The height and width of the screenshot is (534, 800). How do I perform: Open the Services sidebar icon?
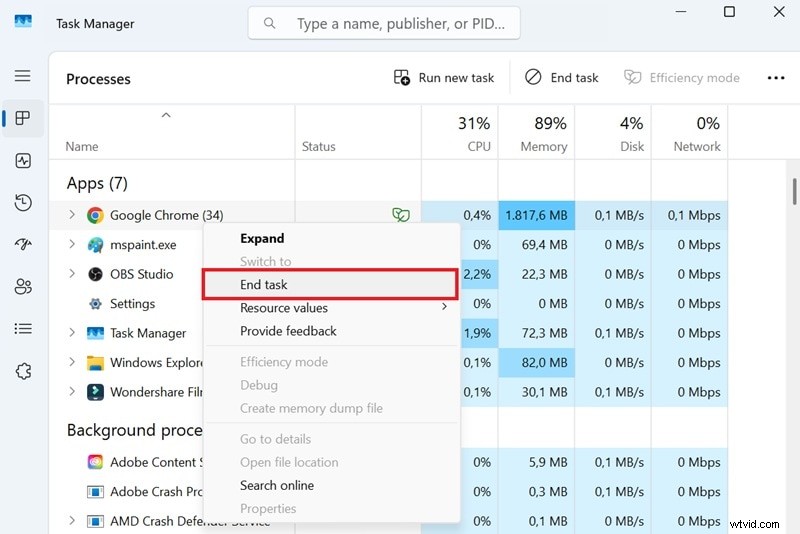(22, 371)
